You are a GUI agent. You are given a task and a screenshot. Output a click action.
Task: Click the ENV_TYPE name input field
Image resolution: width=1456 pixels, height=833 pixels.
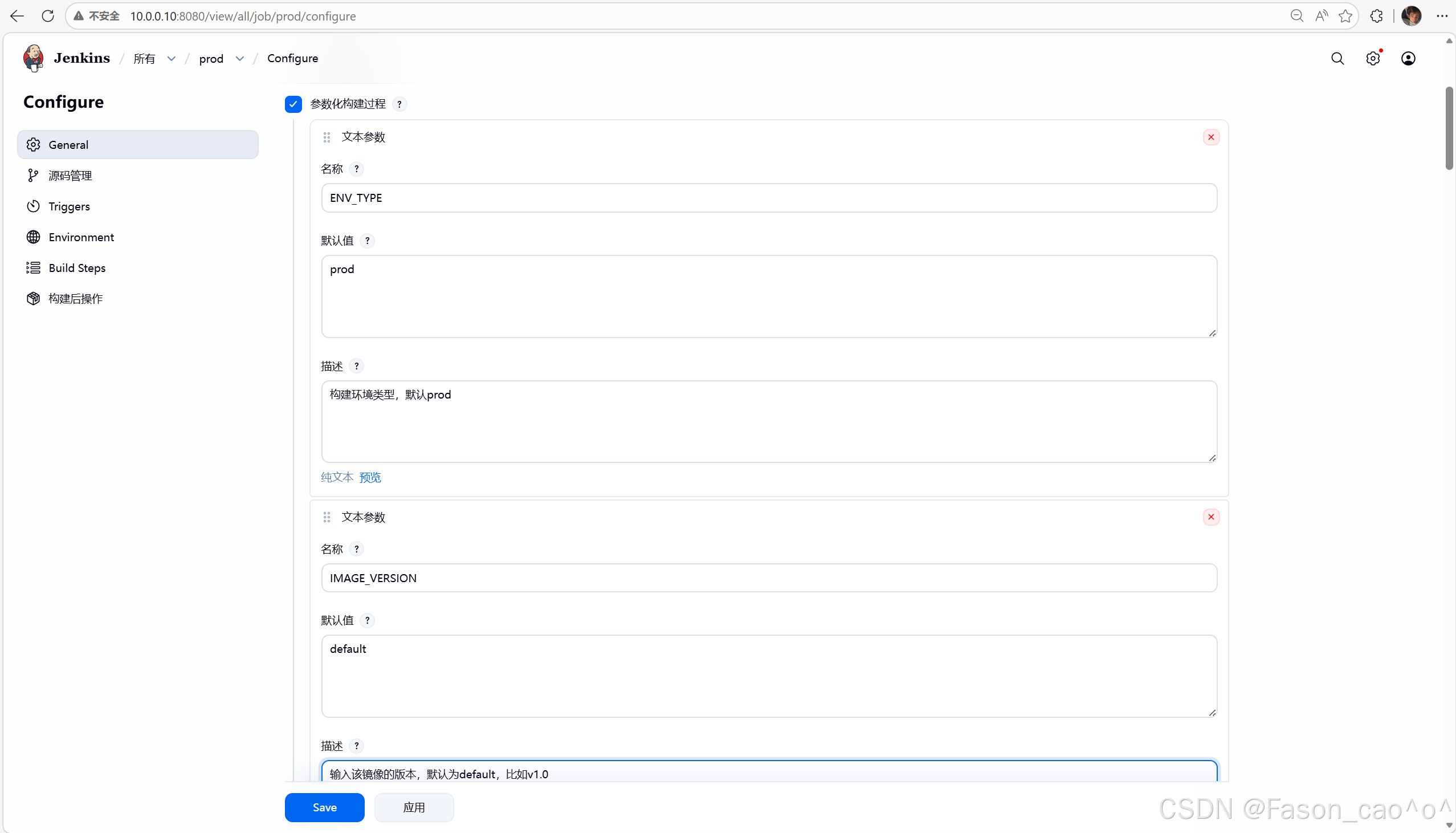pos(769,198)
